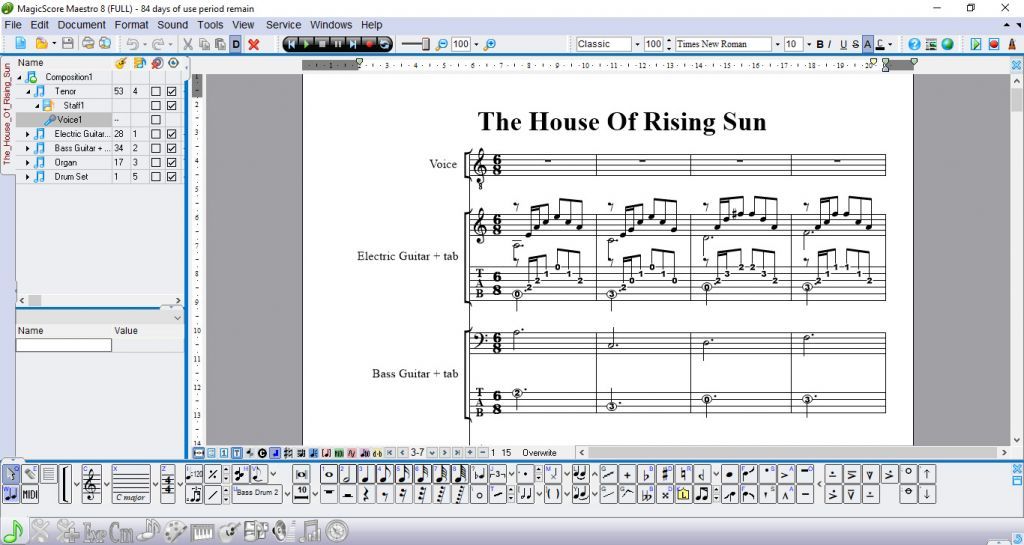This screenshot has width=1024, height=545.
Task: Open the C major key signature dropdown
Action: 155,484
